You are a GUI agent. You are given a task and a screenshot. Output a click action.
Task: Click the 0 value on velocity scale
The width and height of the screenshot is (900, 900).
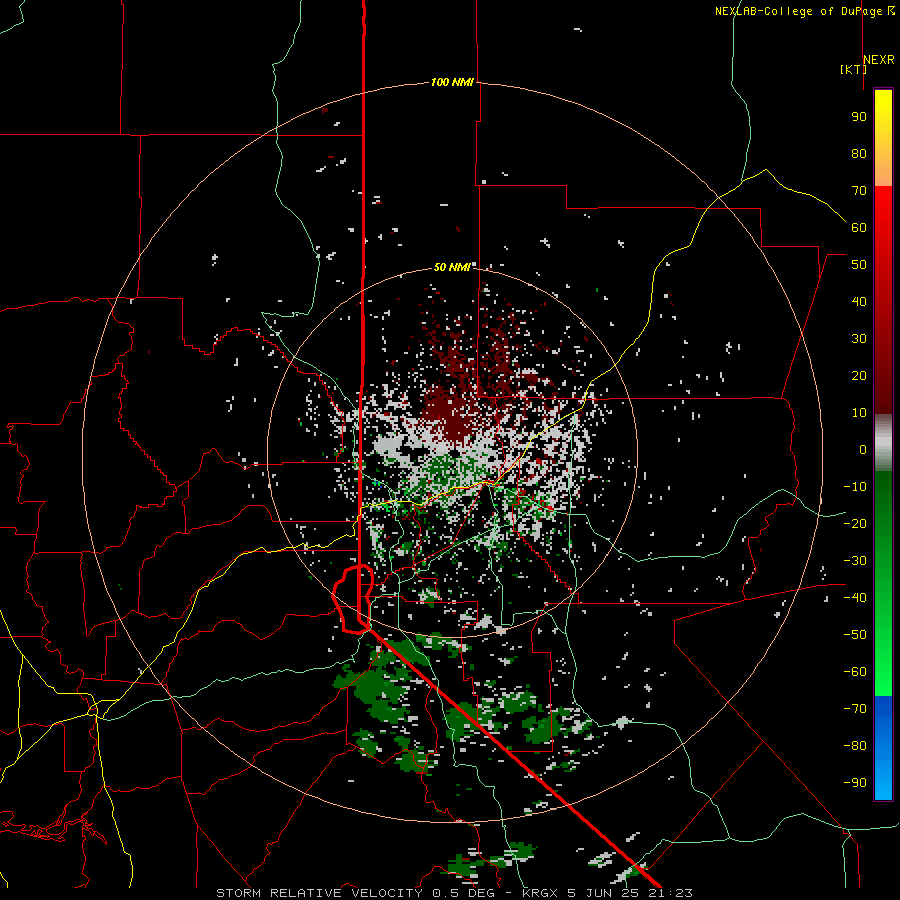tap(863, 449)
